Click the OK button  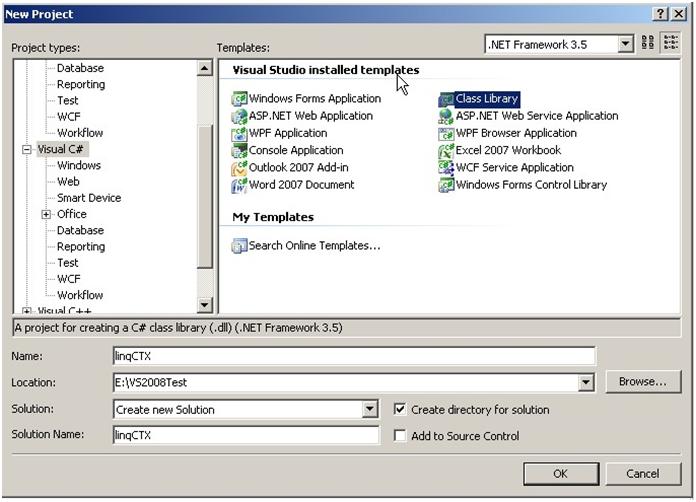point(561,474)
